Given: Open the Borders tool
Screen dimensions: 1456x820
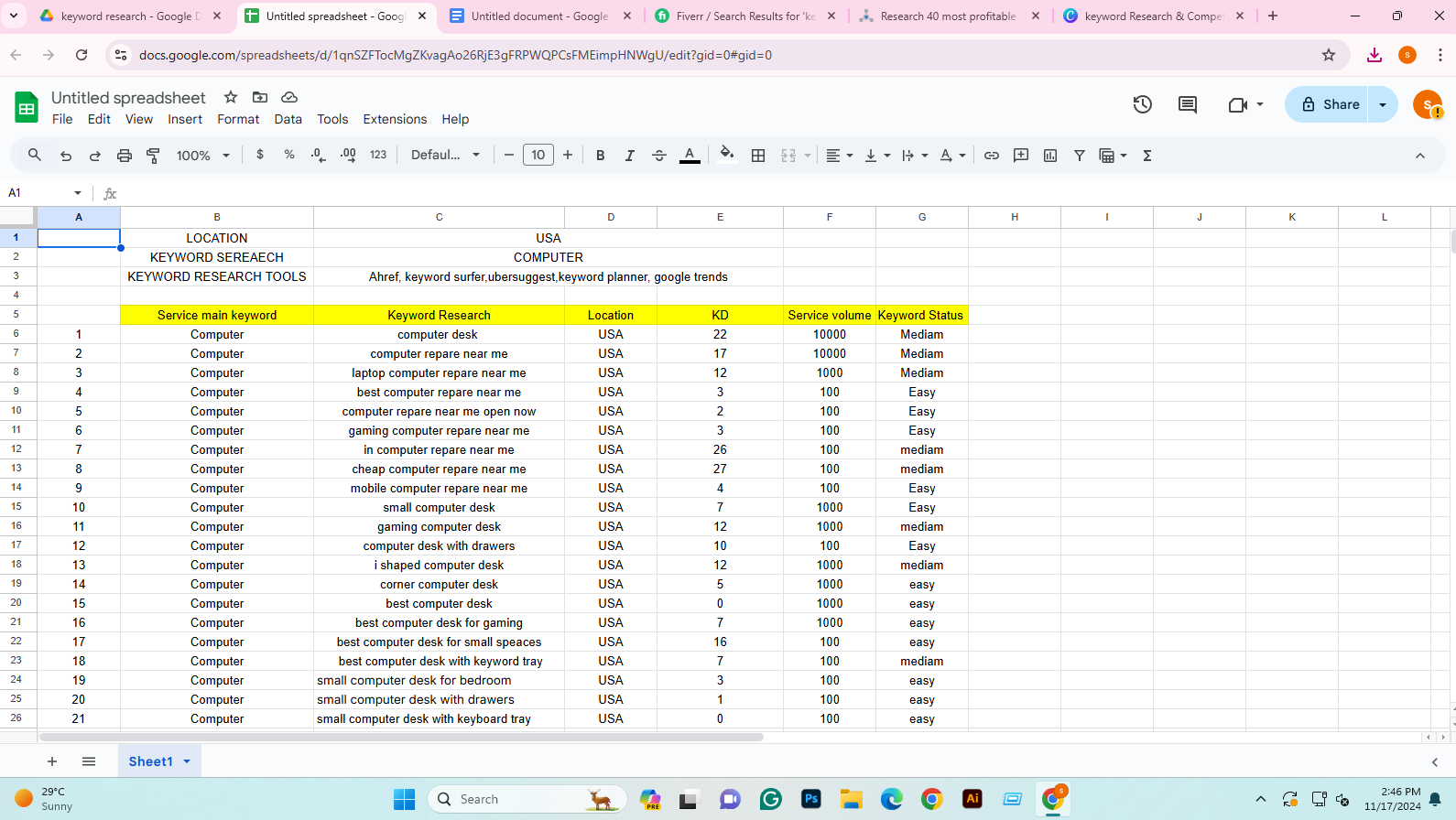Looking at the screenshot, I should [758, 156].
